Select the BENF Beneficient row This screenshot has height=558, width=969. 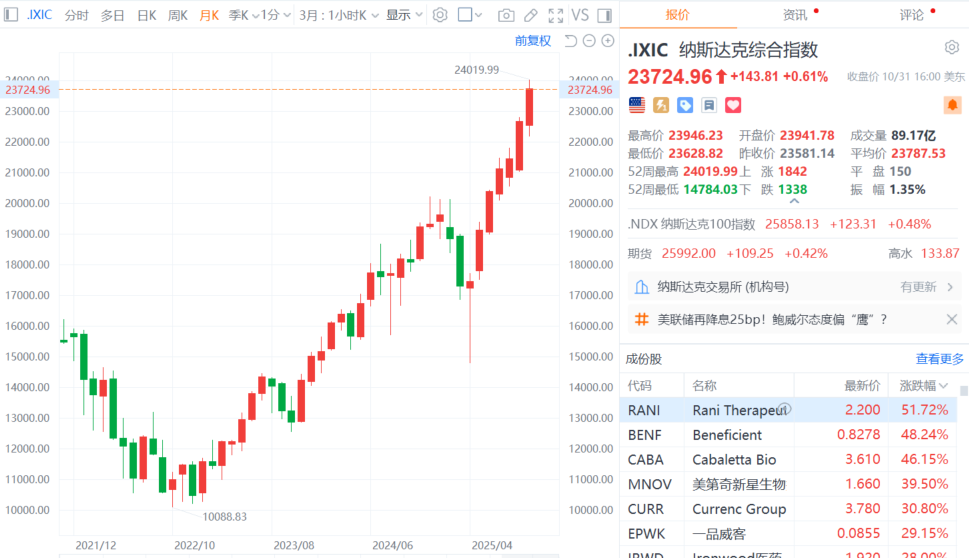click(x=789, y=434)
